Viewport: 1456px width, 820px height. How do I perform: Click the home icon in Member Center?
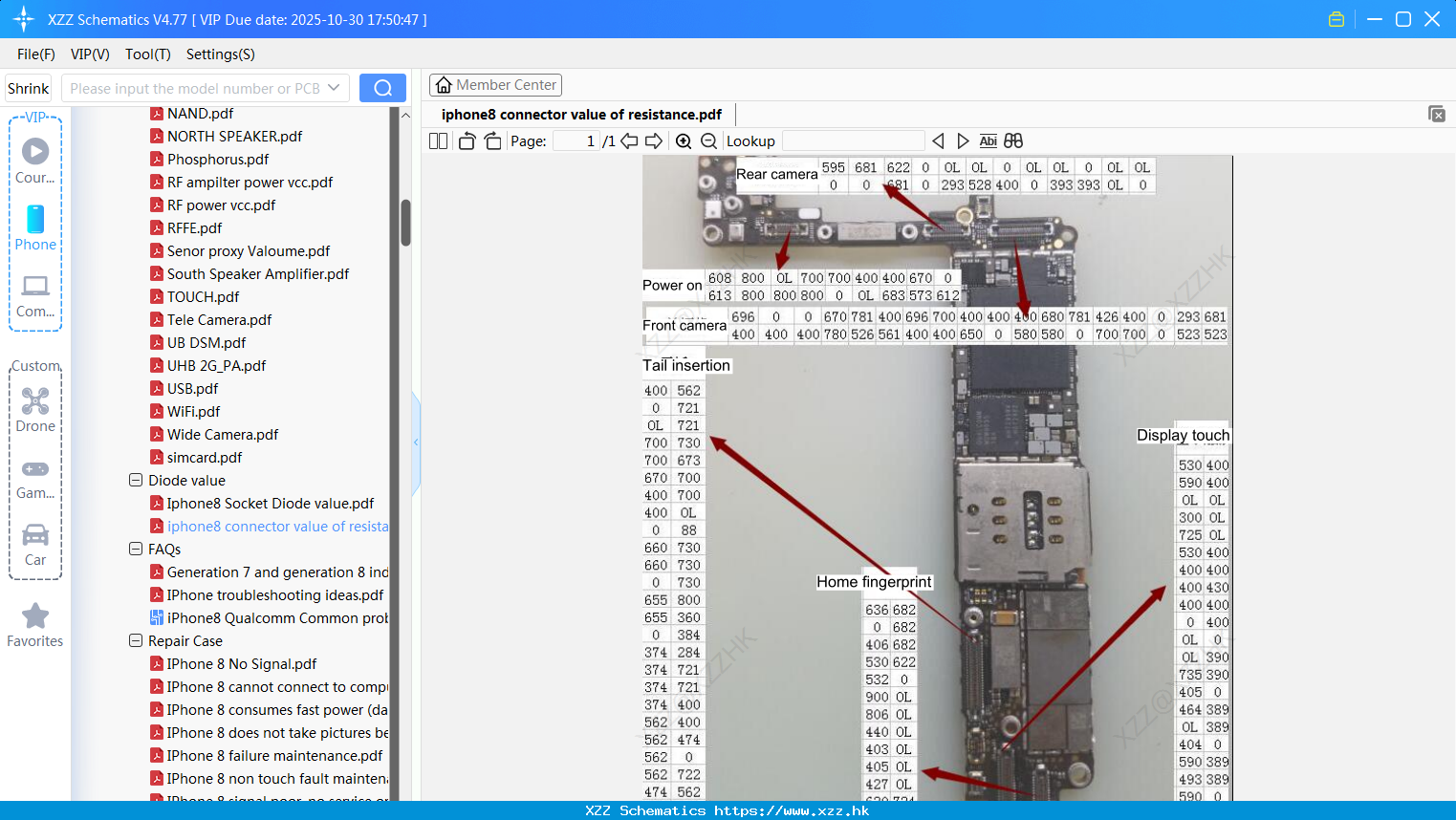point(444,85)
